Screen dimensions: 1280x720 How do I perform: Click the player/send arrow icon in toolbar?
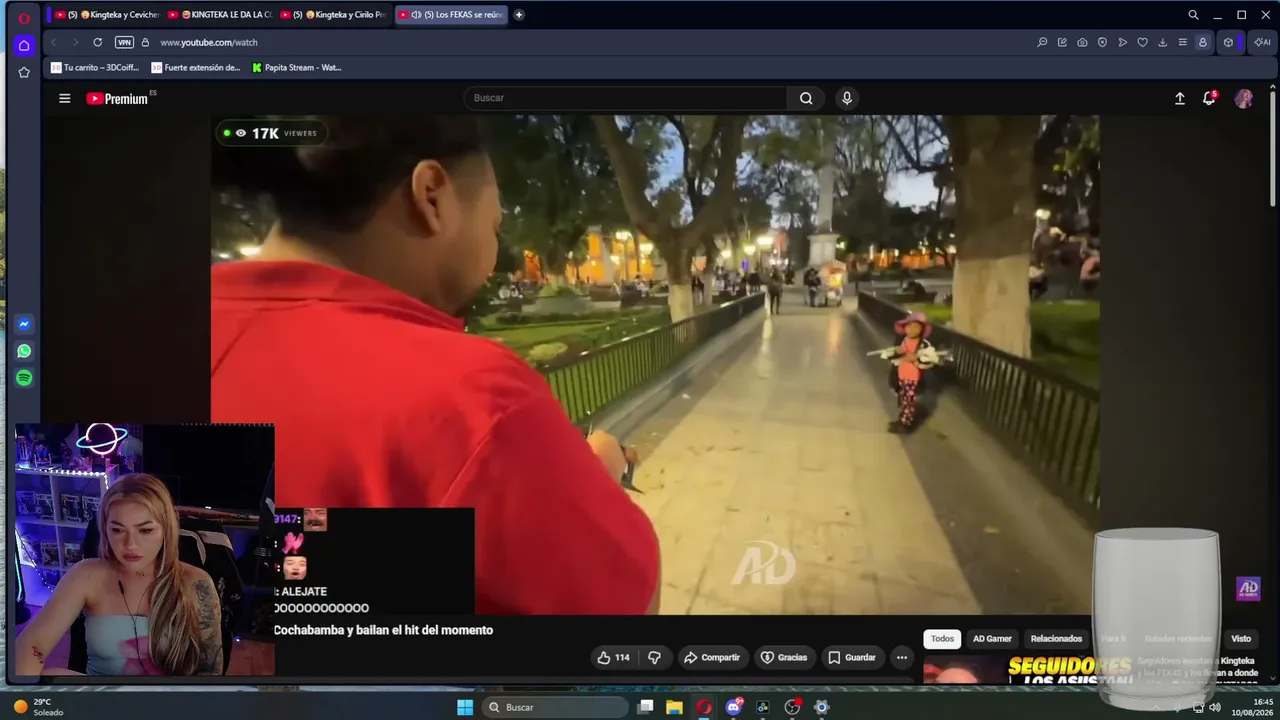pyautogui.click(x=1122, y=42)
